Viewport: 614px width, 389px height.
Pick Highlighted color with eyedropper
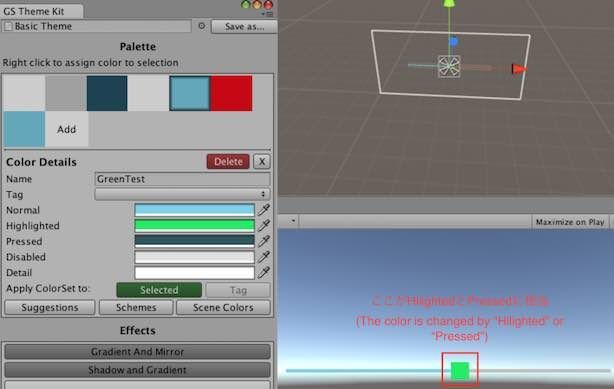264,226
